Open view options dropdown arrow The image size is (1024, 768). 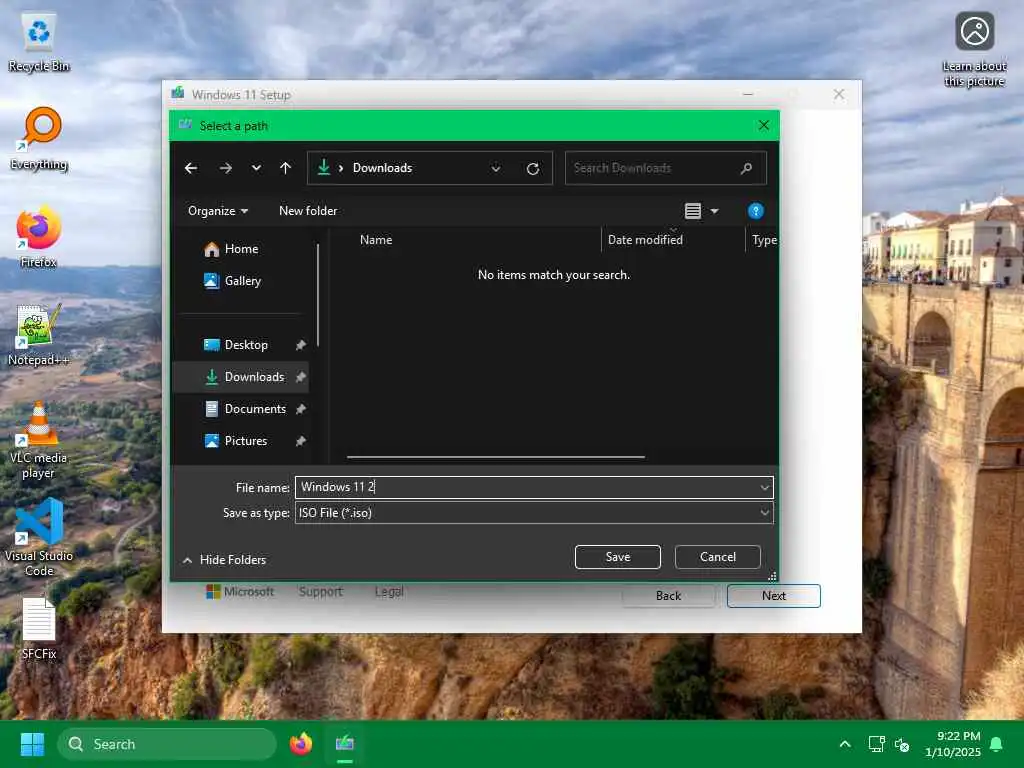714,211
